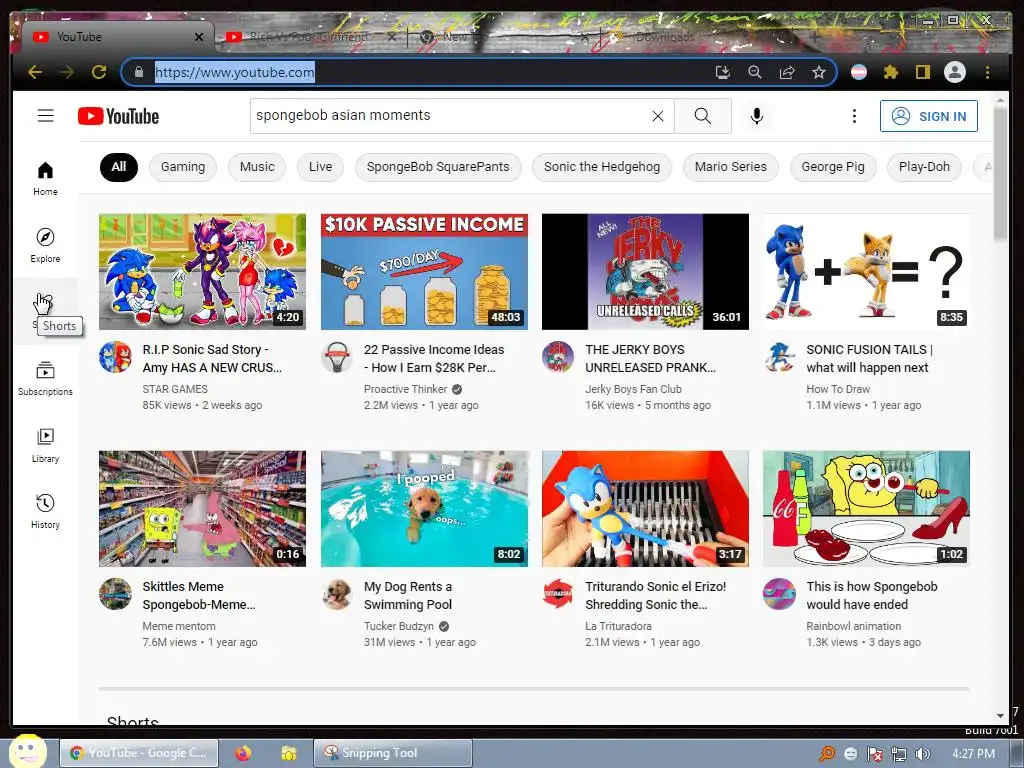
Task: Open the STAR GAMES channel link
Action: [x=175, y=389]
